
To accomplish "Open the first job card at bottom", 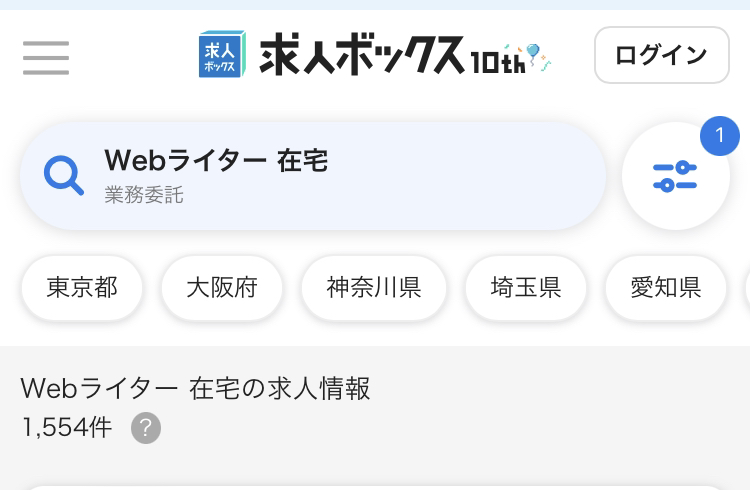I will coord(375,486).
